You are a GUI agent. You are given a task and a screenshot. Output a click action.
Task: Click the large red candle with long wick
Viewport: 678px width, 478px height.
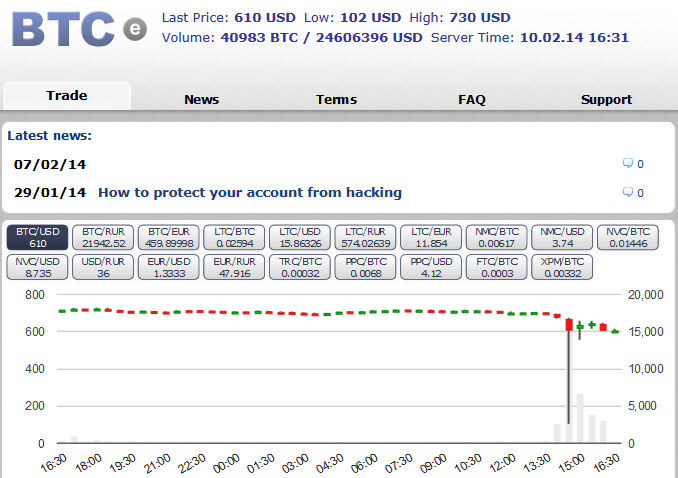[x=569, y=324]
